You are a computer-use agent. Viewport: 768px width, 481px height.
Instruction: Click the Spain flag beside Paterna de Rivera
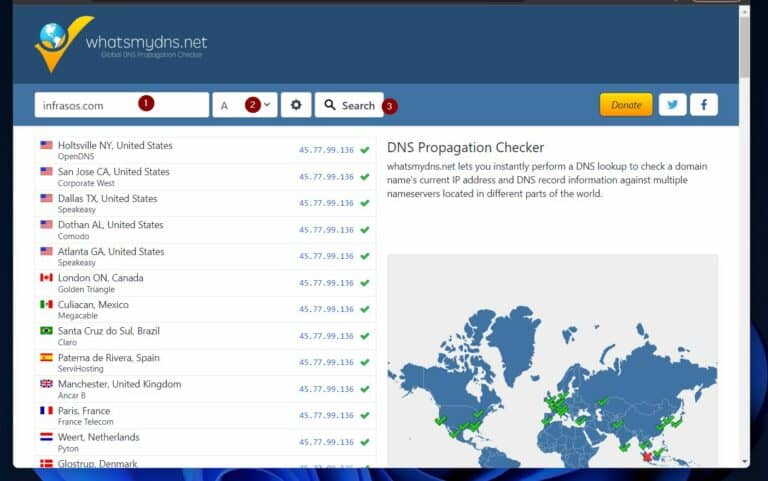47,357
